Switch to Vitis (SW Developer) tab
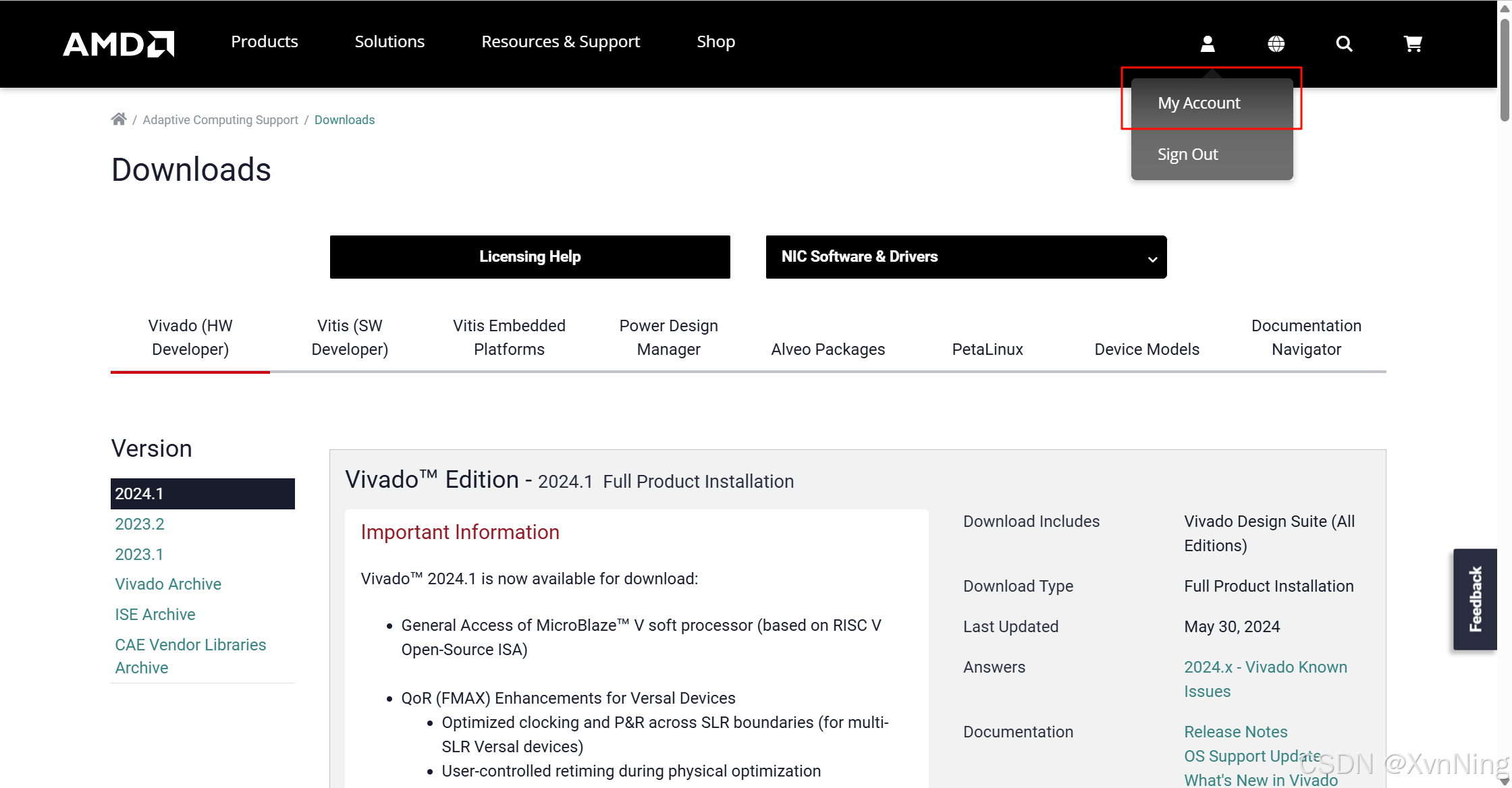 click(x=350, y=337)
